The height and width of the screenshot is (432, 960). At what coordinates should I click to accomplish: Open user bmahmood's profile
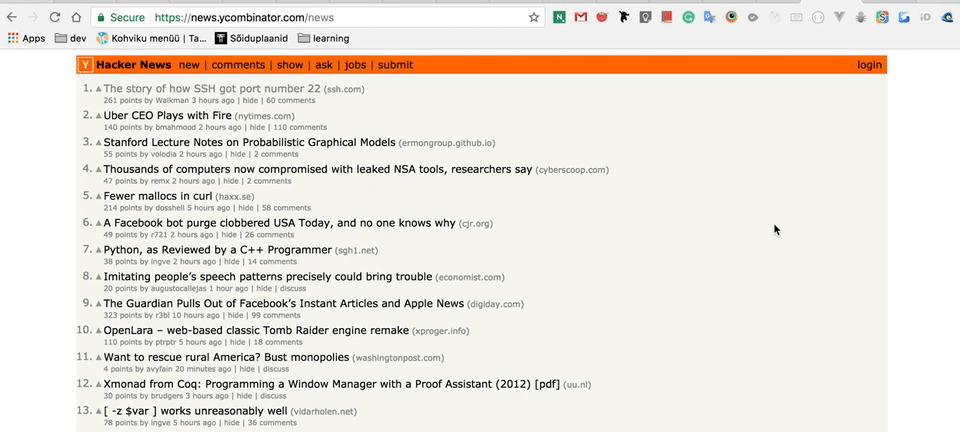coord(175,127)
